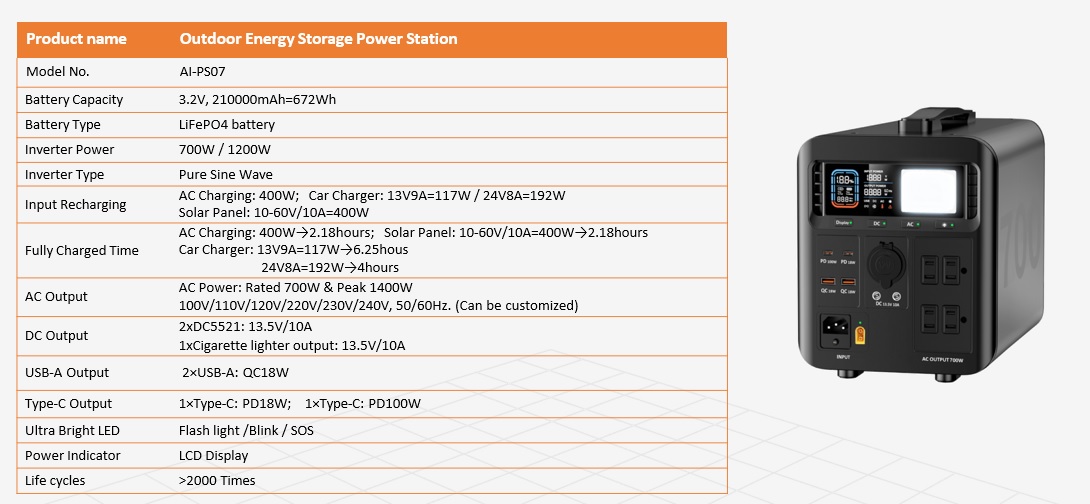Click the "LiFePO4 battery" value cell
Image resolution: width=1090 pixels, height=504 pixels.
[x=226, y=125]
